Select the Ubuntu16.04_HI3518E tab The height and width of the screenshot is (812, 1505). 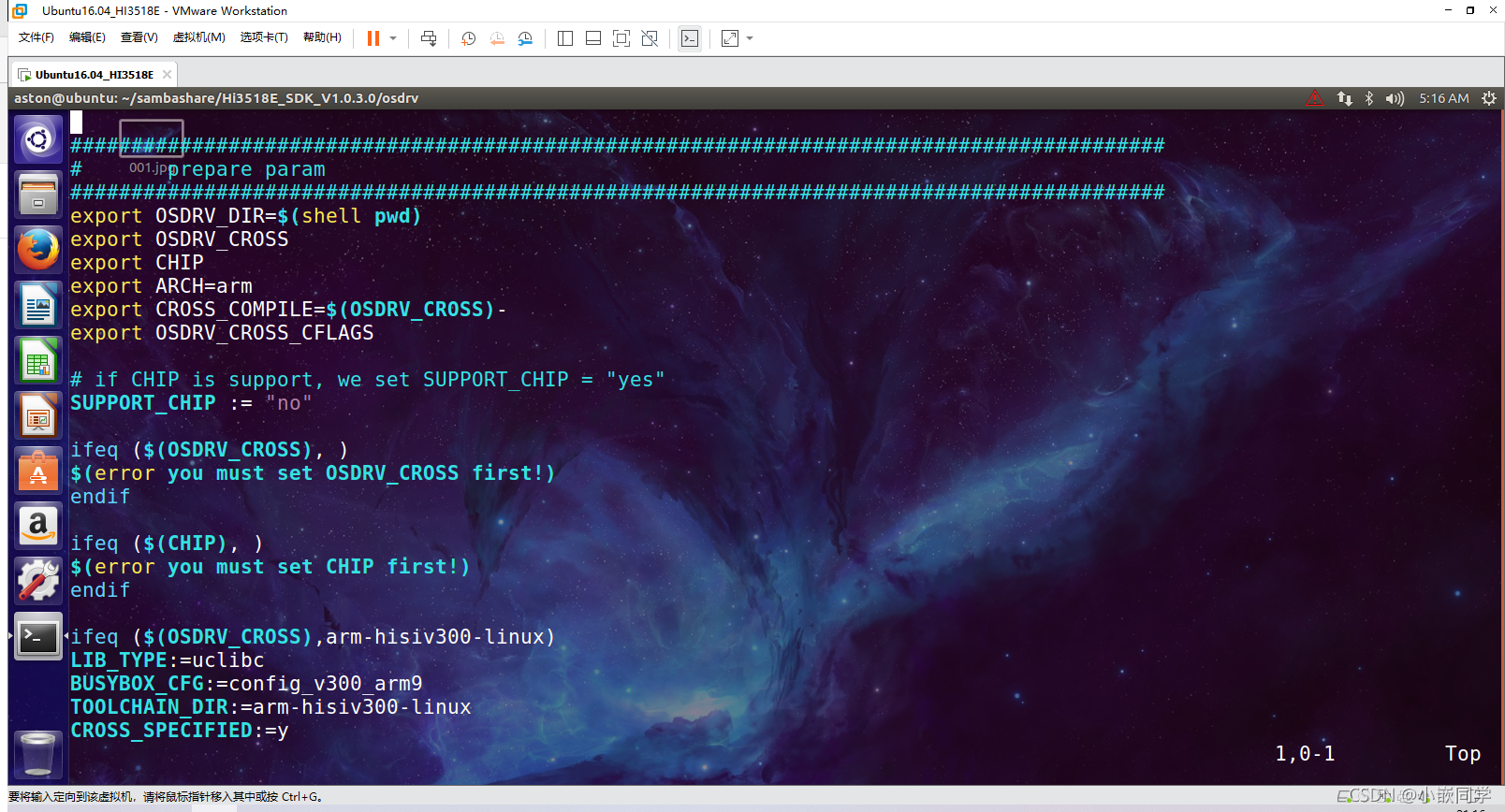[94, 75]
